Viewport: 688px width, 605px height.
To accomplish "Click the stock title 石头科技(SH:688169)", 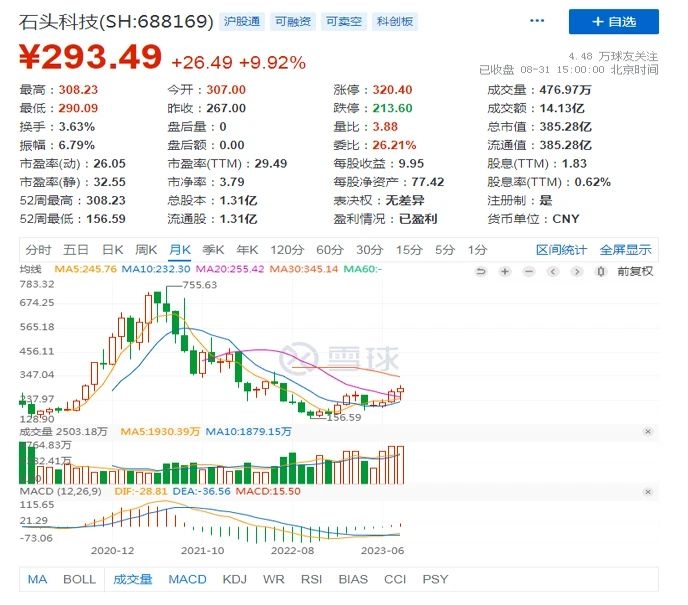I will 116,21.
